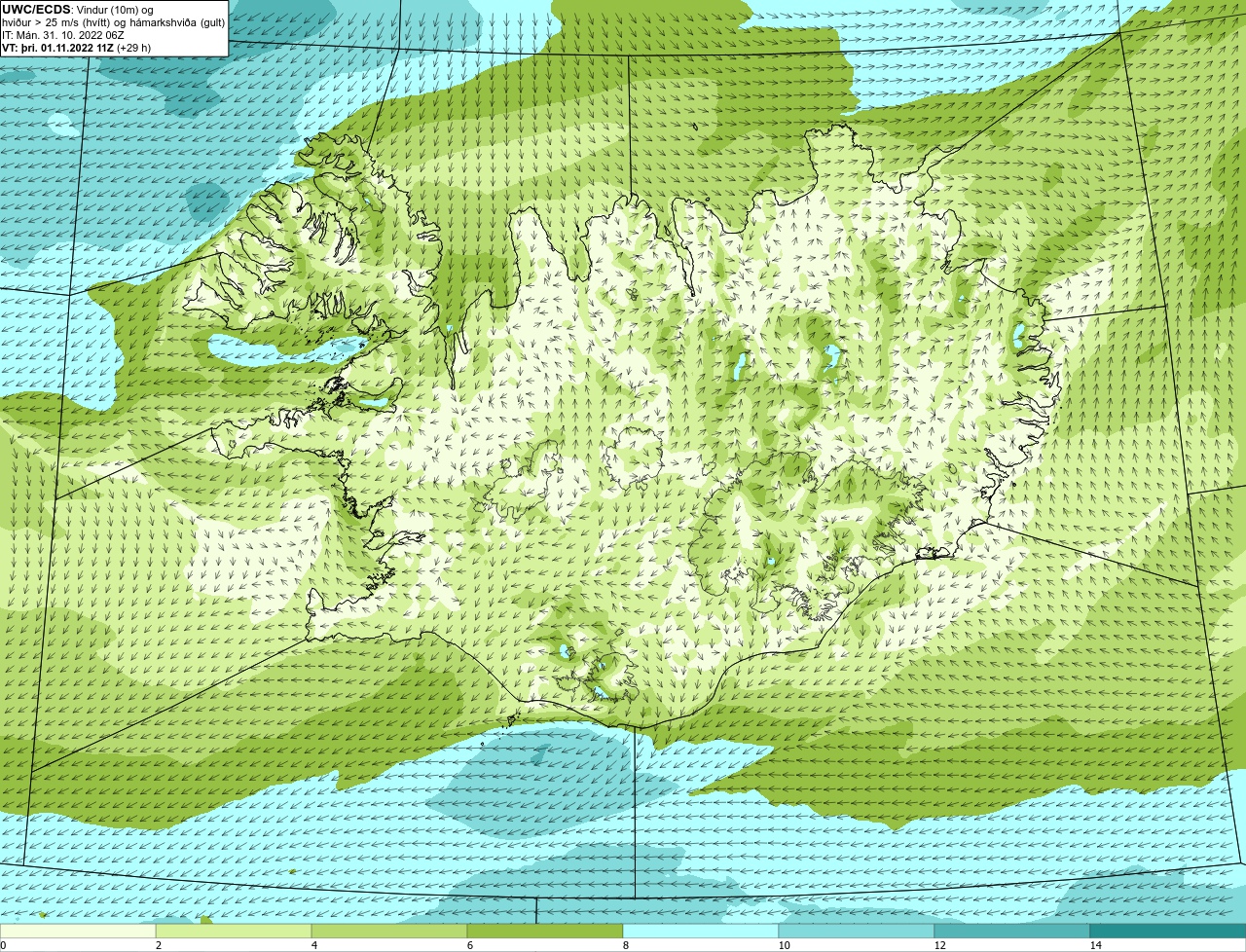The width and height of the screenshot is (1246, 952).
Task: Click the '4' tick label on the color scale
Action: [313, 945]
